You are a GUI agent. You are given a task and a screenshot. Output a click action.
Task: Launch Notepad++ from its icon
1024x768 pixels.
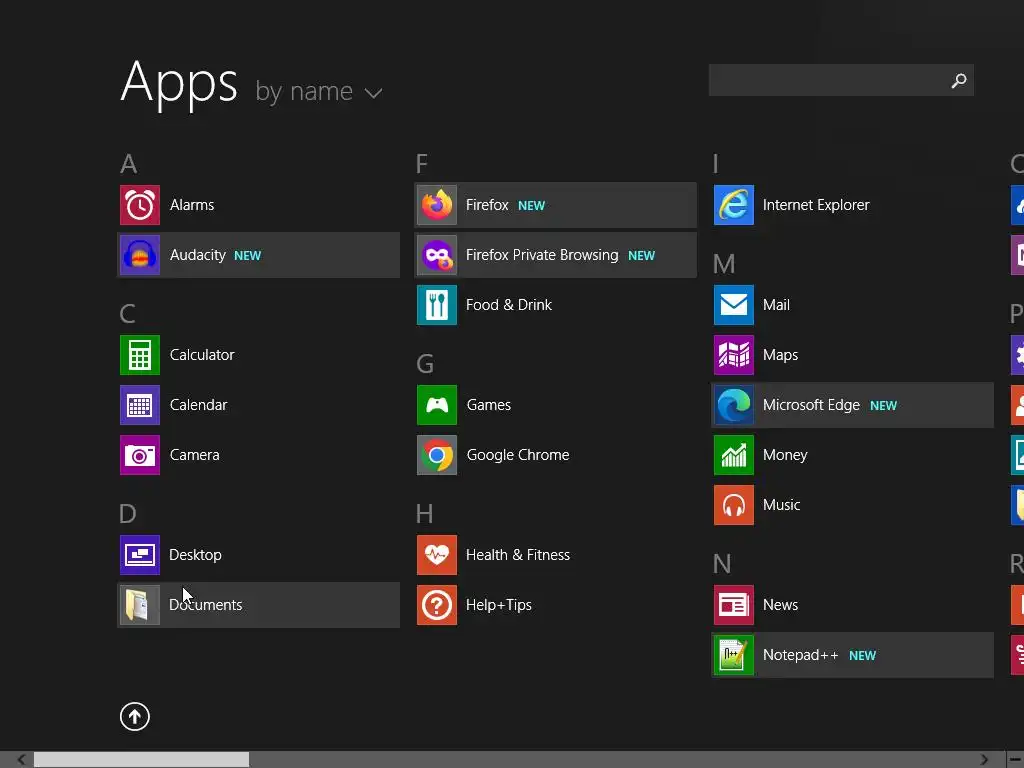tap(734, 655)
